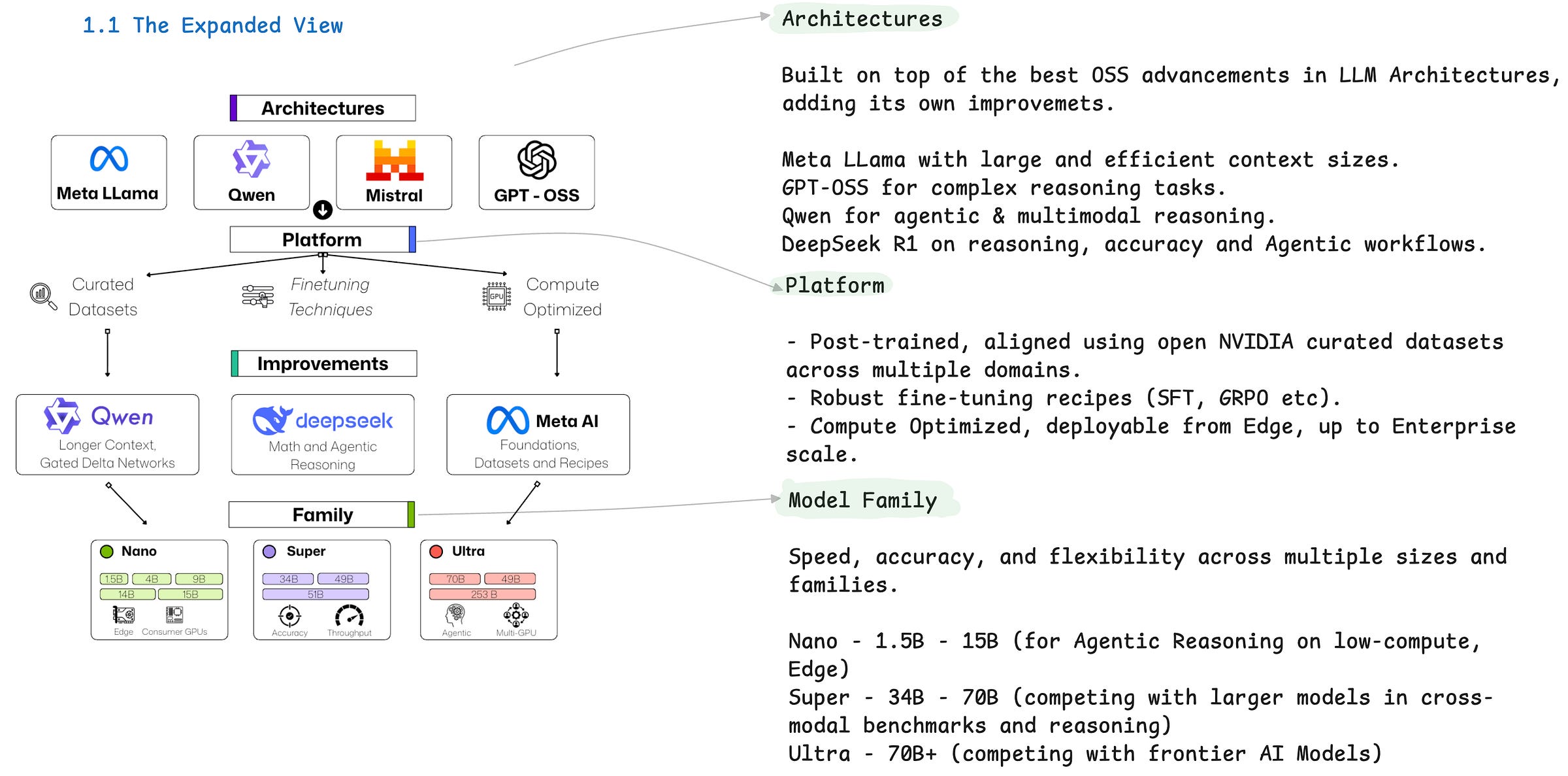Click the GPU chip icon
Screen dimensions: 1568x776
(497, 296)
